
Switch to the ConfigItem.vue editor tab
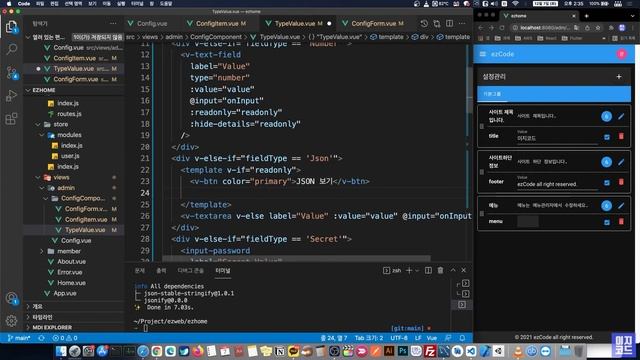(x=217, y=24)
